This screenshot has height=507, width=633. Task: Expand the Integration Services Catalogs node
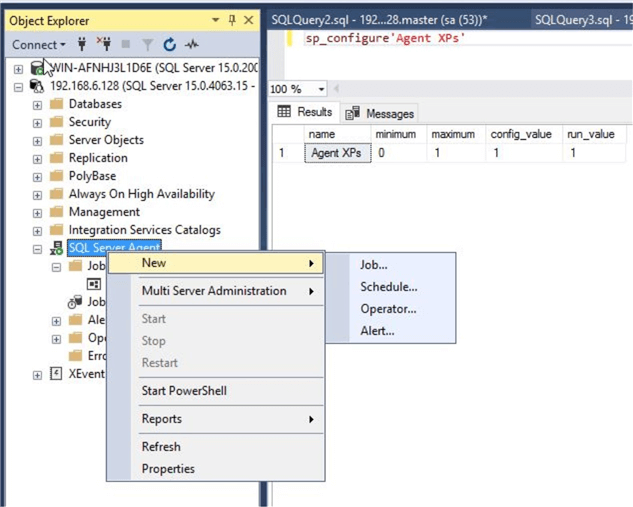tap(37, 231)
